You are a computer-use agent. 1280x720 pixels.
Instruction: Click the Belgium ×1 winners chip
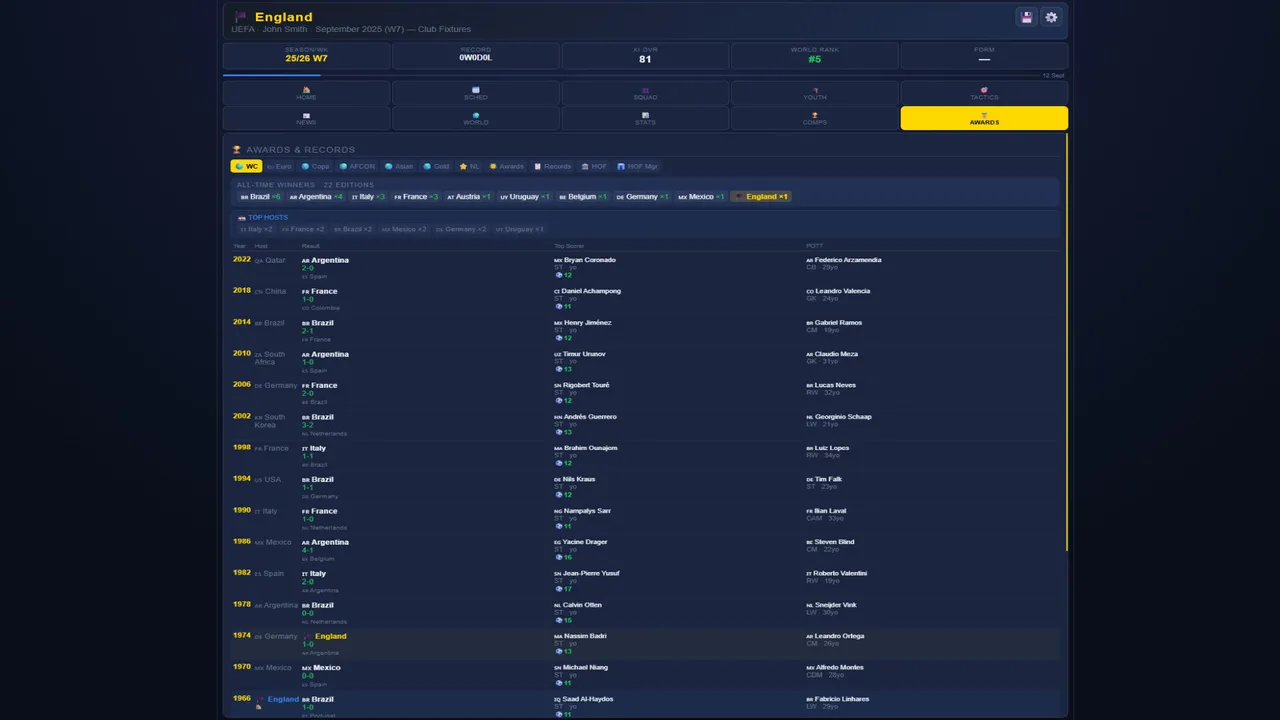click(583, 197)
